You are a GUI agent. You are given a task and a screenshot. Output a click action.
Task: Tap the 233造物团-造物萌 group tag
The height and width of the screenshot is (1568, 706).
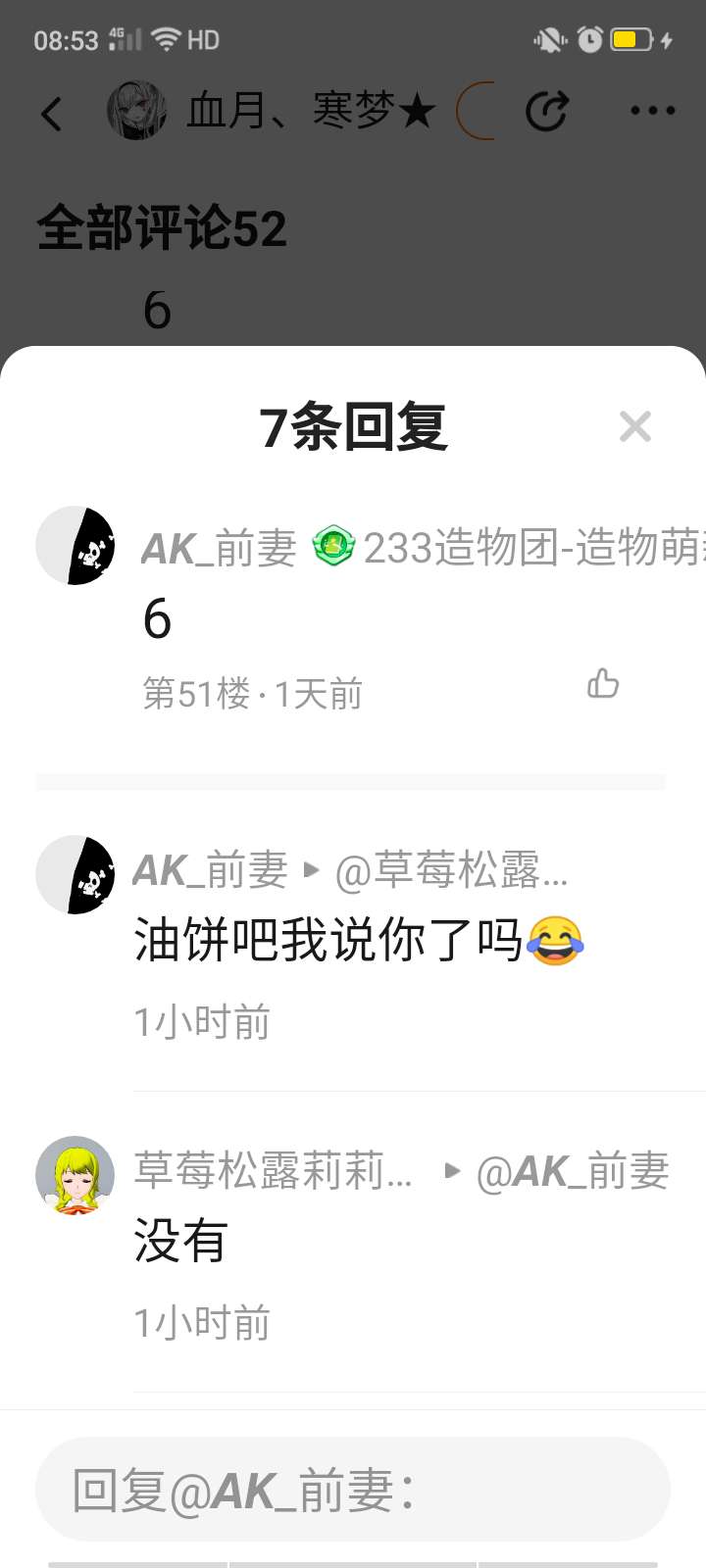click(534, 547)
